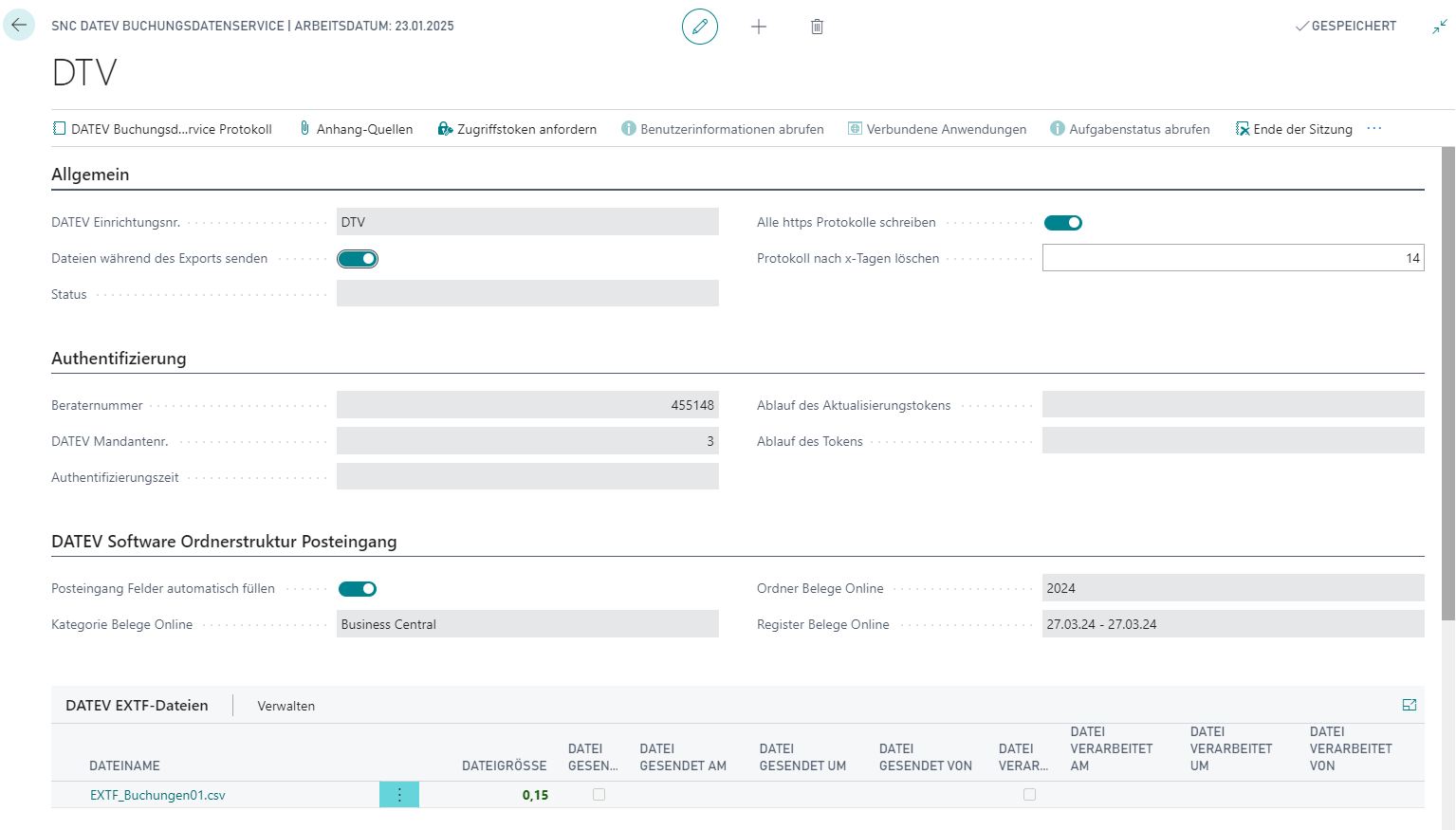This screenshot has height=830, width=1456.
Task: Expand the DATEV EXTF-Dateien part icon
Action: point(1409,705)
